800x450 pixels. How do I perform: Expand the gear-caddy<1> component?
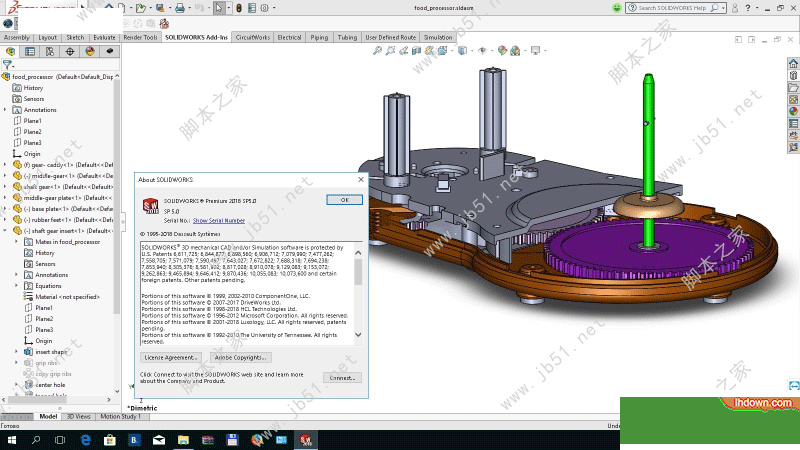point(5,165)
